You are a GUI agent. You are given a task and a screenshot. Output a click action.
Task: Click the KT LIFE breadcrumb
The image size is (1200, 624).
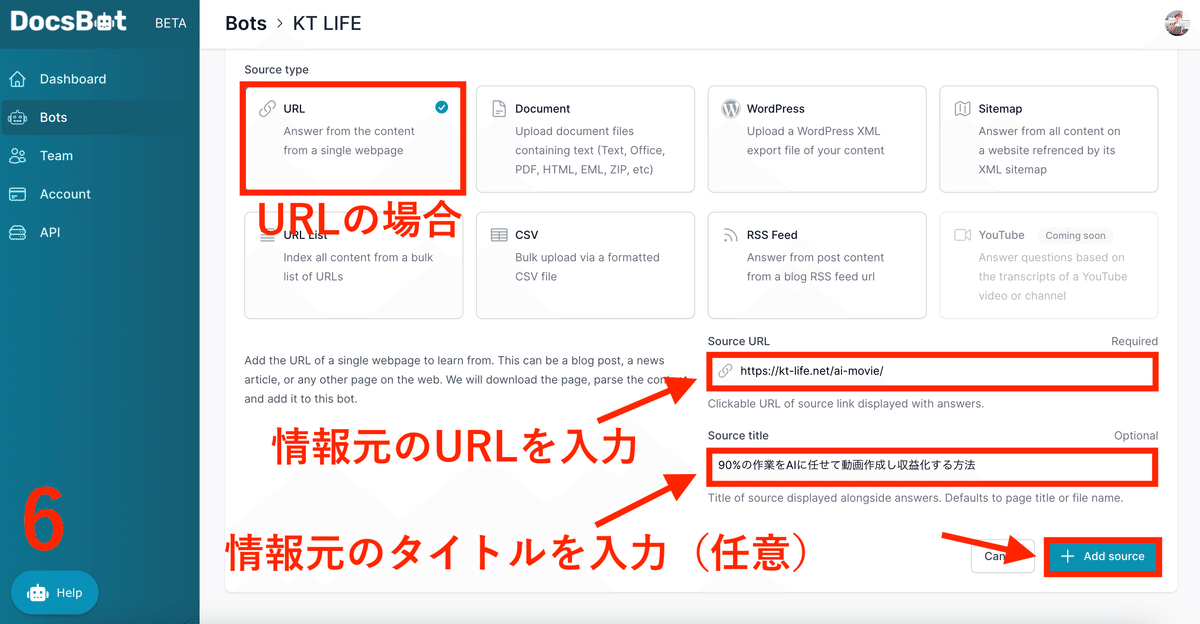(x=327, y=22)
